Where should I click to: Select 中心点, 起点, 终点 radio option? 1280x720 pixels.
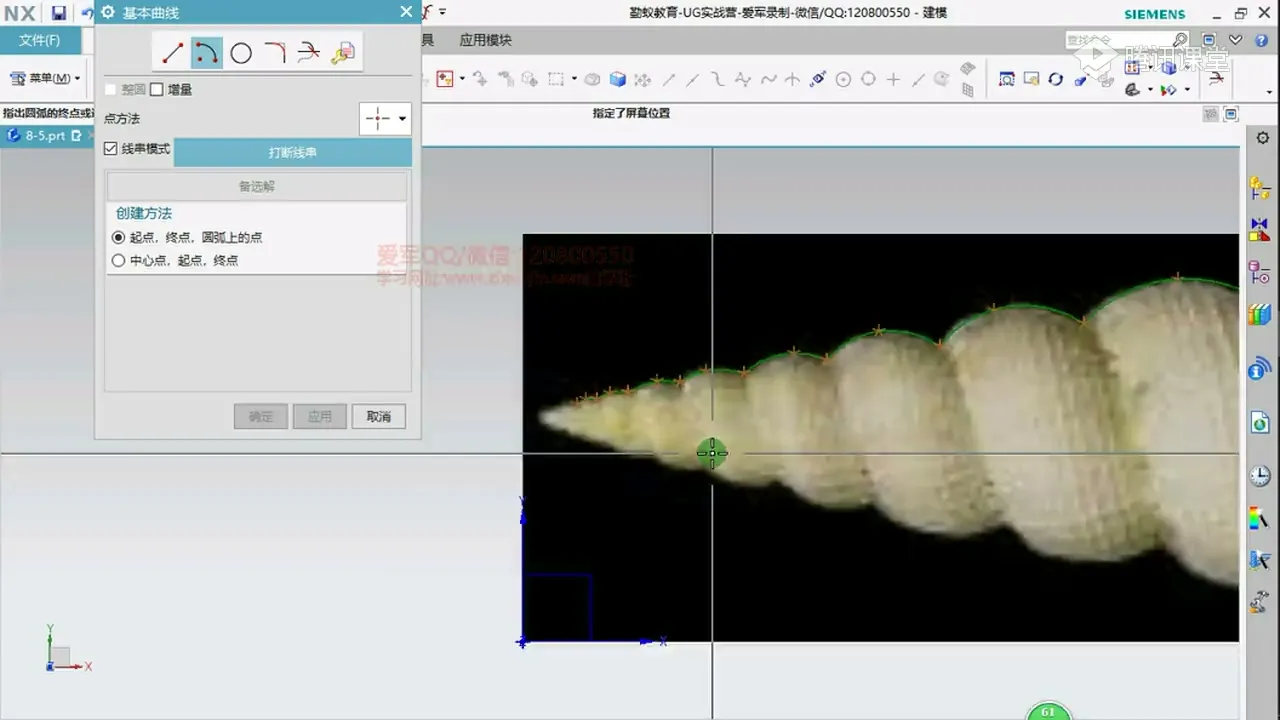[x=119, y=261]
